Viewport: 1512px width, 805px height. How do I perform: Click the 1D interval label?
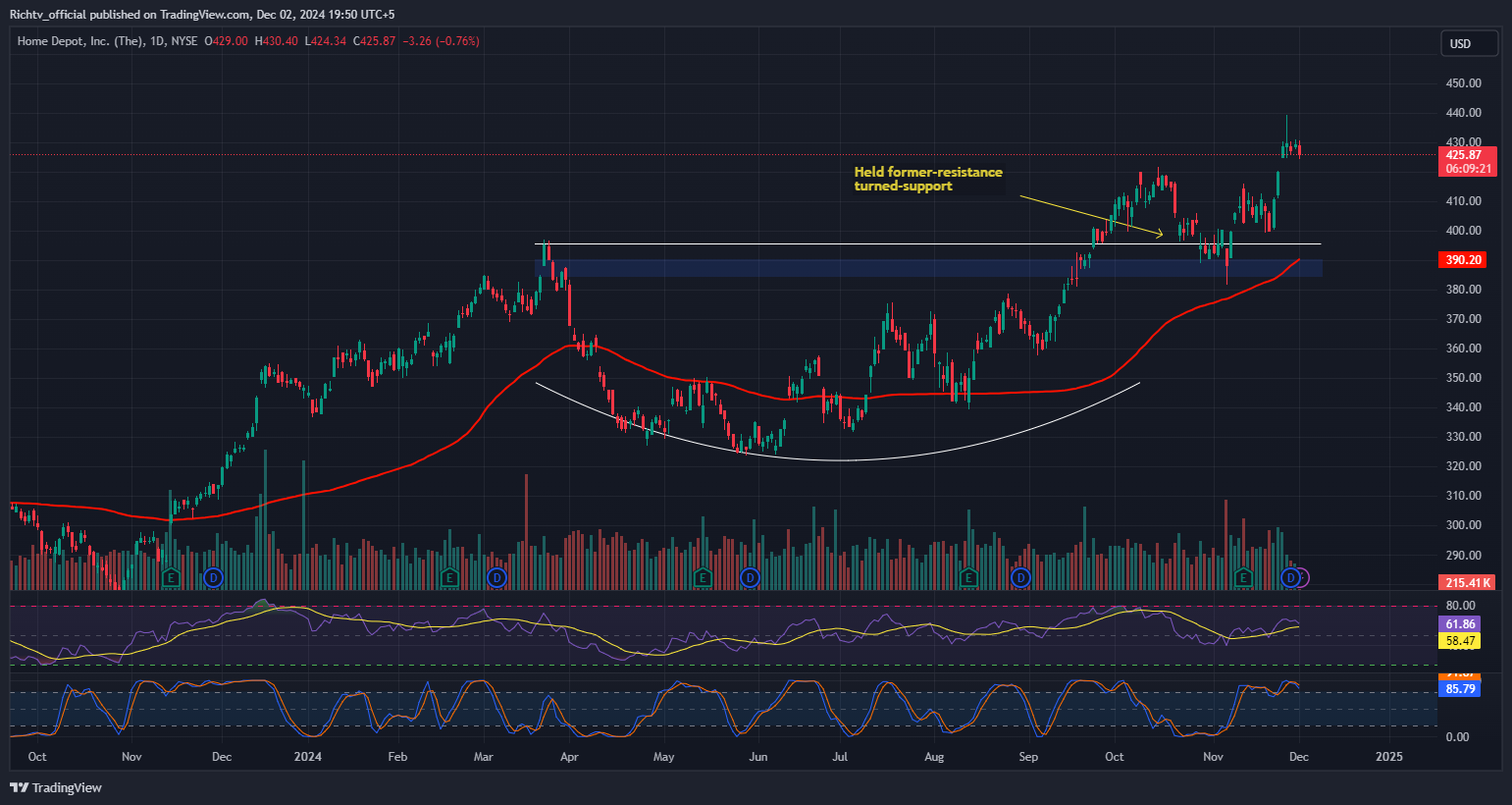157,41
